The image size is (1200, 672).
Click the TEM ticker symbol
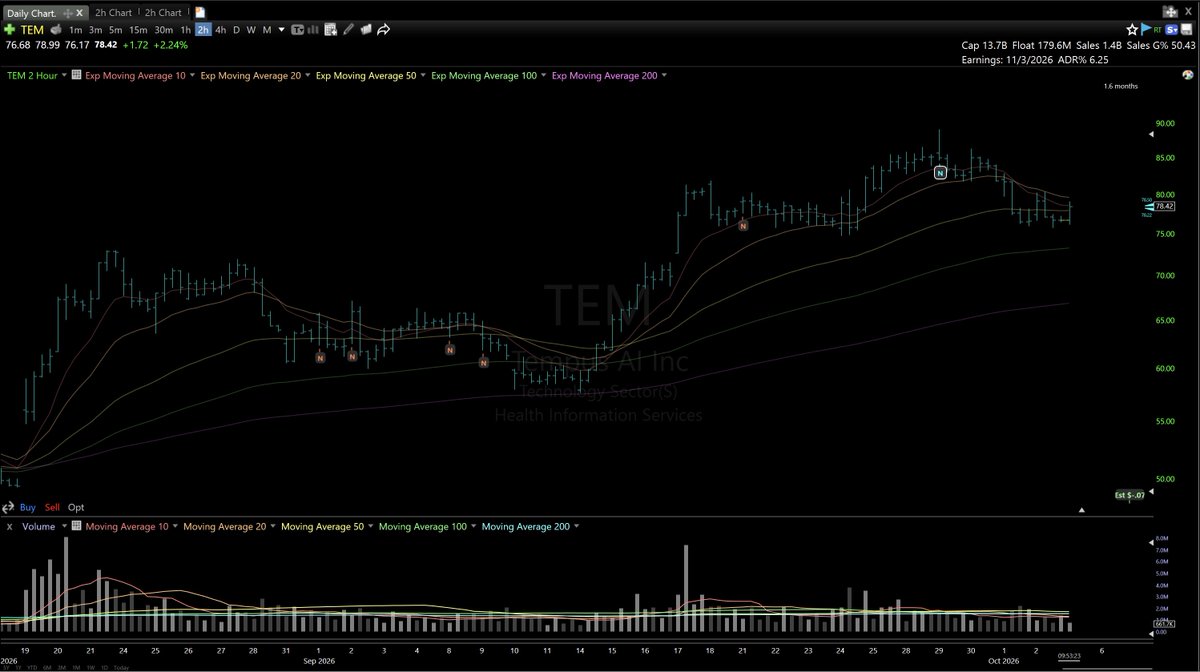(32, 30)
